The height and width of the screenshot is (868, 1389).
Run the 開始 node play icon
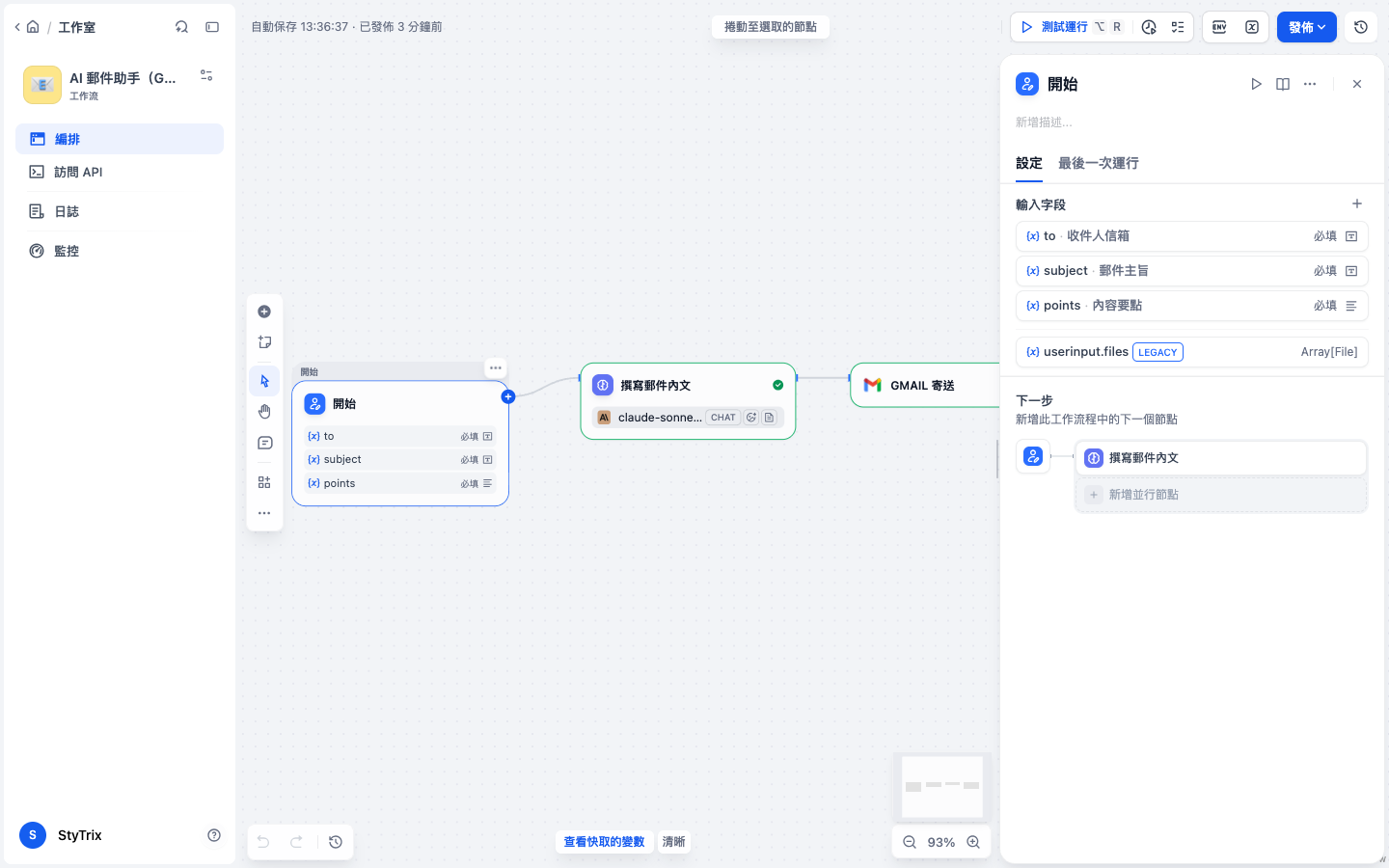tap(1256, 84)
